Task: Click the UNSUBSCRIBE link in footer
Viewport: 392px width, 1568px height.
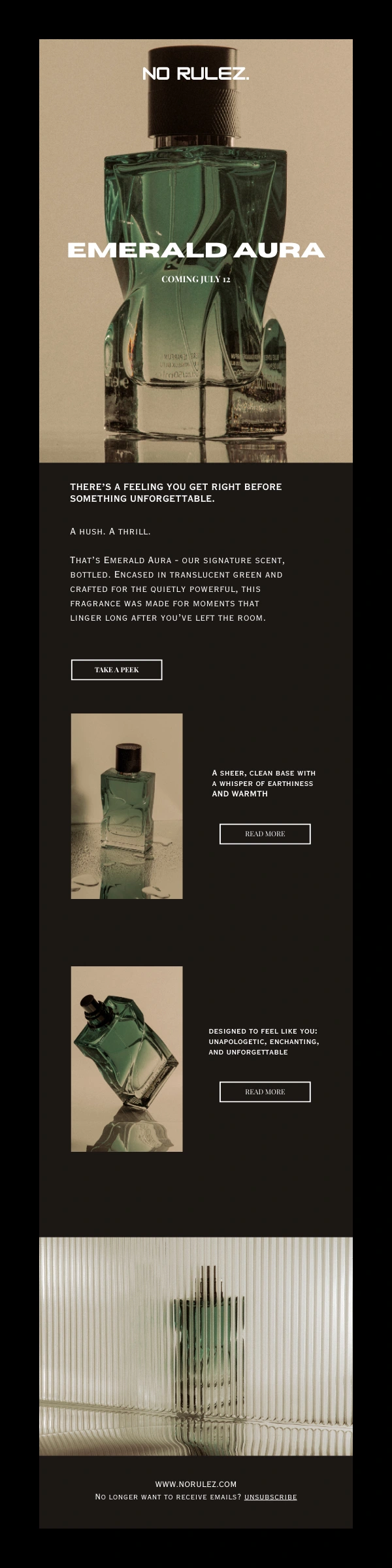Action: [x=270, y=1497]
